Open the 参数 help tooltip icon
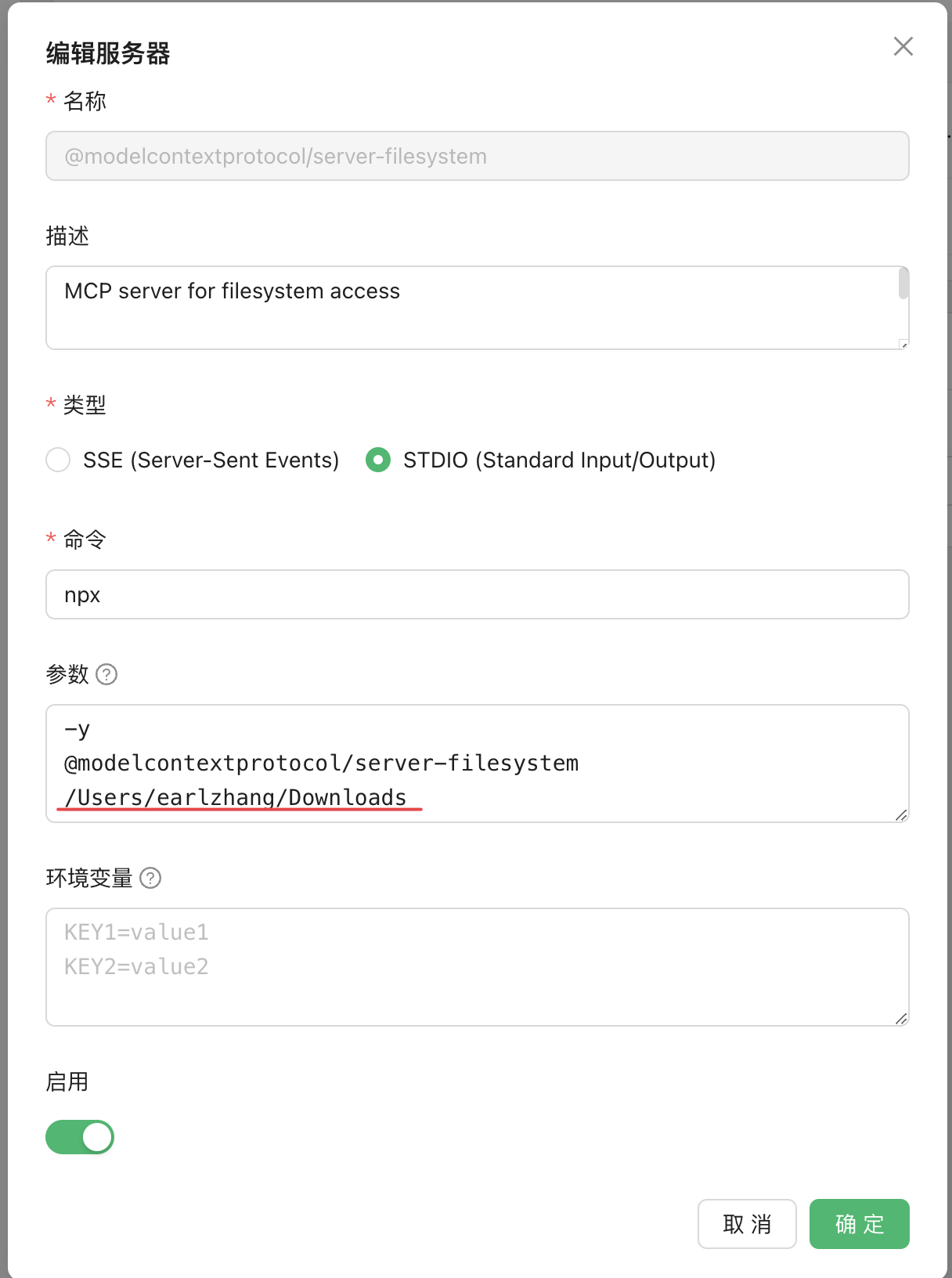952x1278 pixels. coord(107,674)
